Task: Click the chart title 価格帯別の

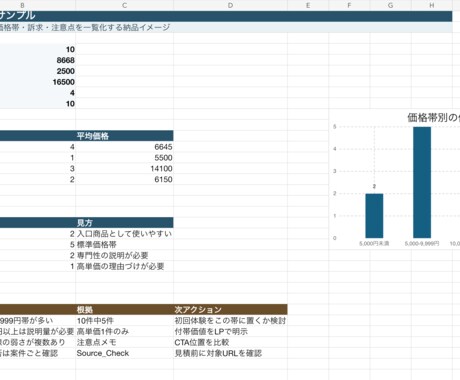Action: tap(433, 117)
